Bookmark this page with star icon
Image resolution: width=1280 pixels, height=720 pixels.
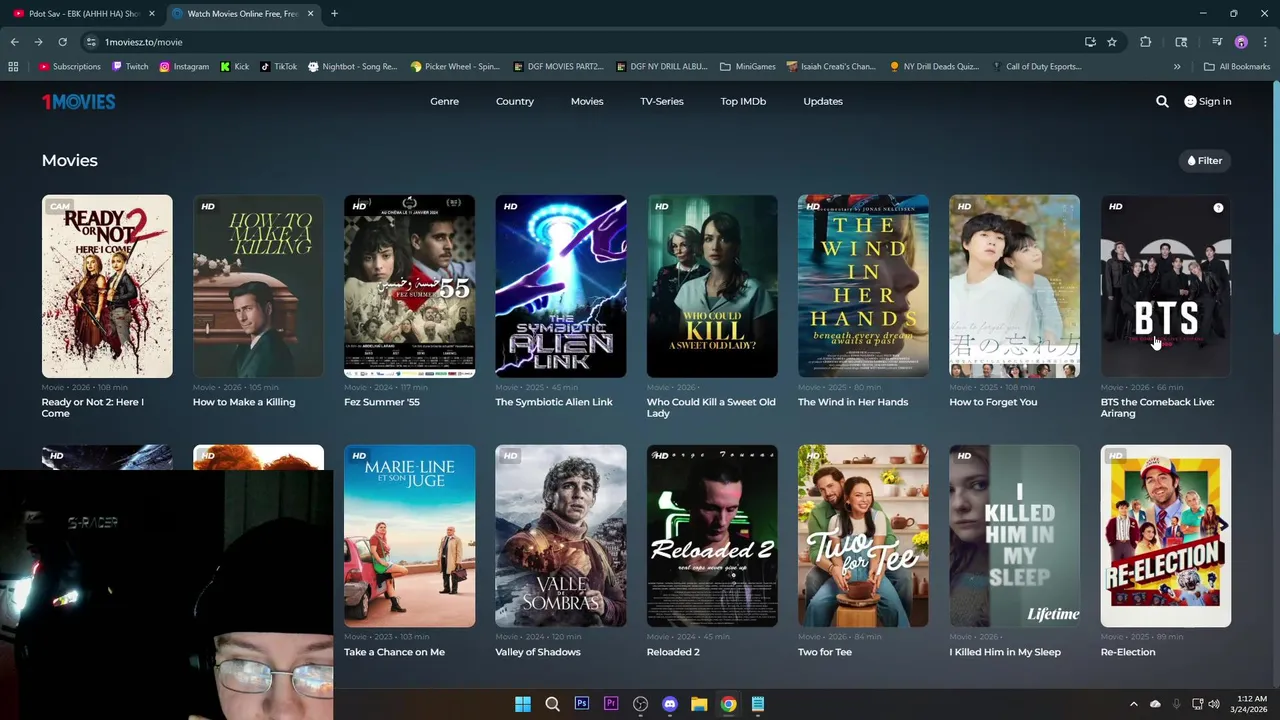[1112, 42]
